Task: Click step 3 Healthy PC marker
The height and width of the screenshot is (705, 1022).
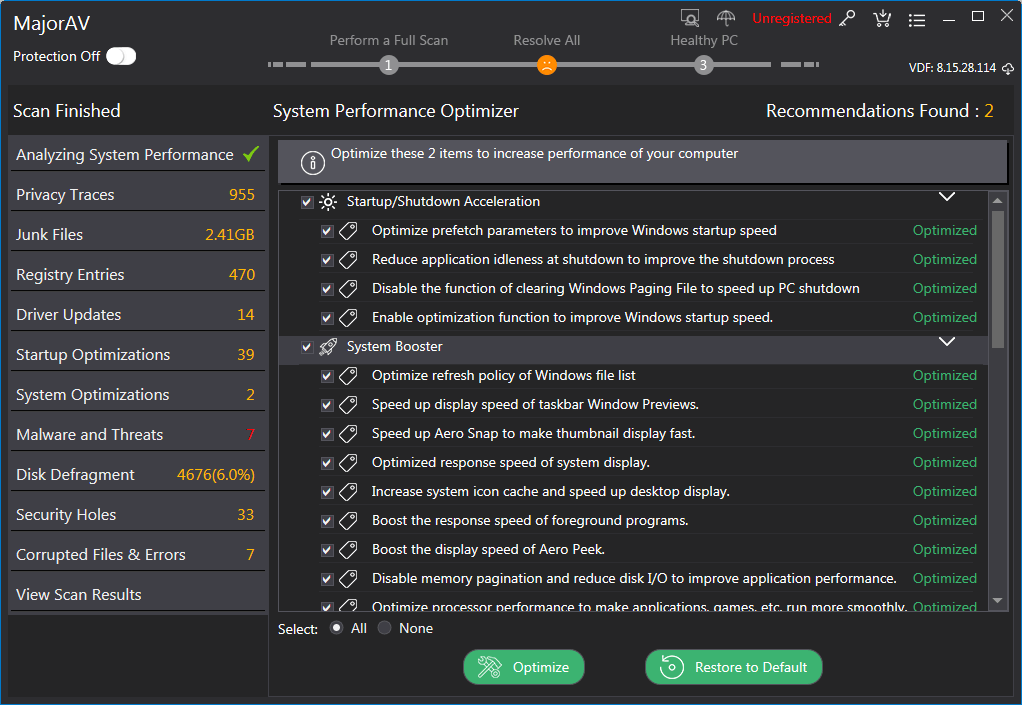Action: pyautogui.click(x=703, y=65)
